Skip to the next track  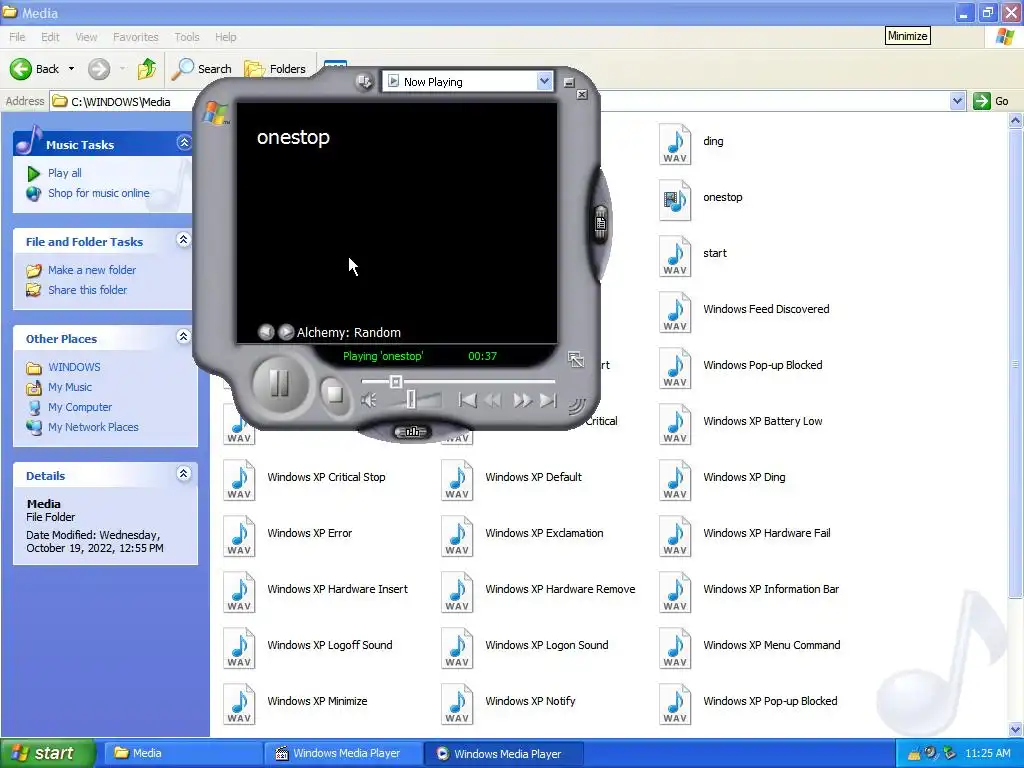point(549,400)
